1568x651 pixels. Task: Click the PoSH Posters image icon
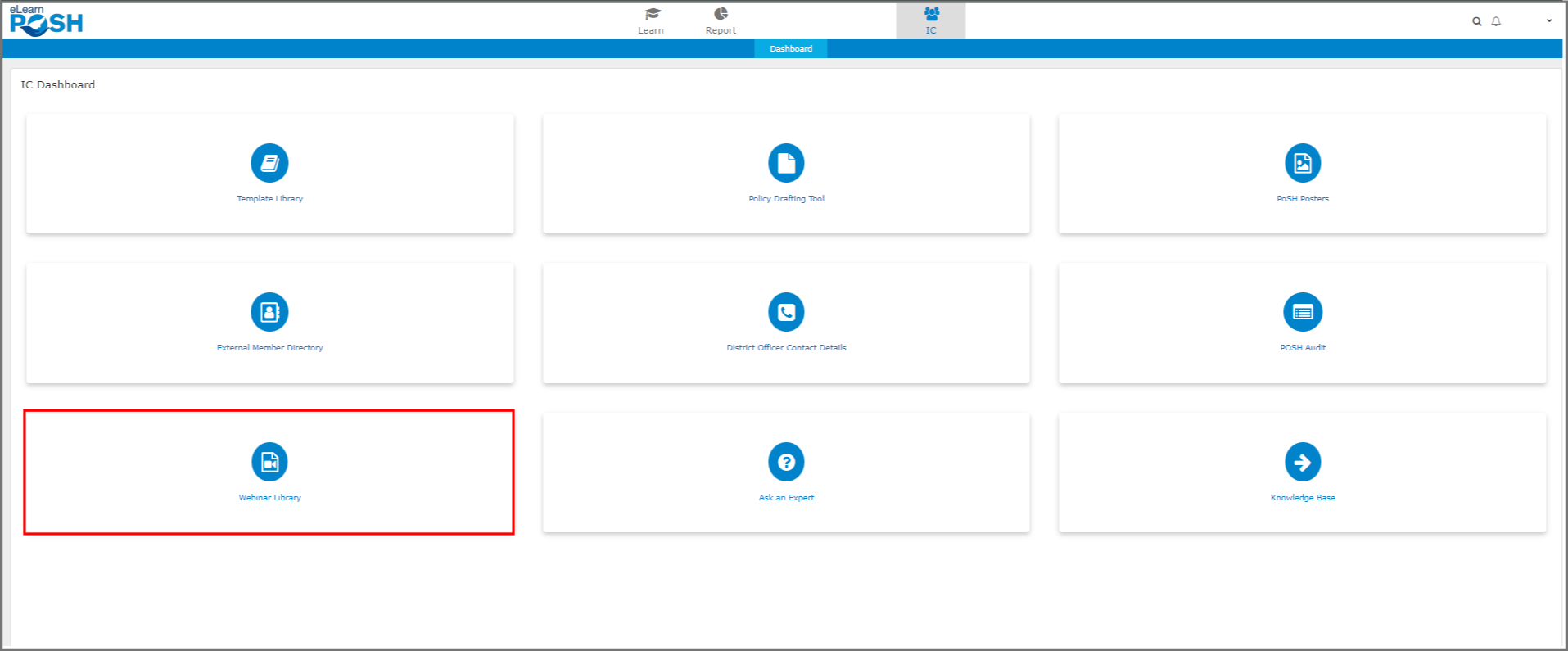click(1302, 163)
